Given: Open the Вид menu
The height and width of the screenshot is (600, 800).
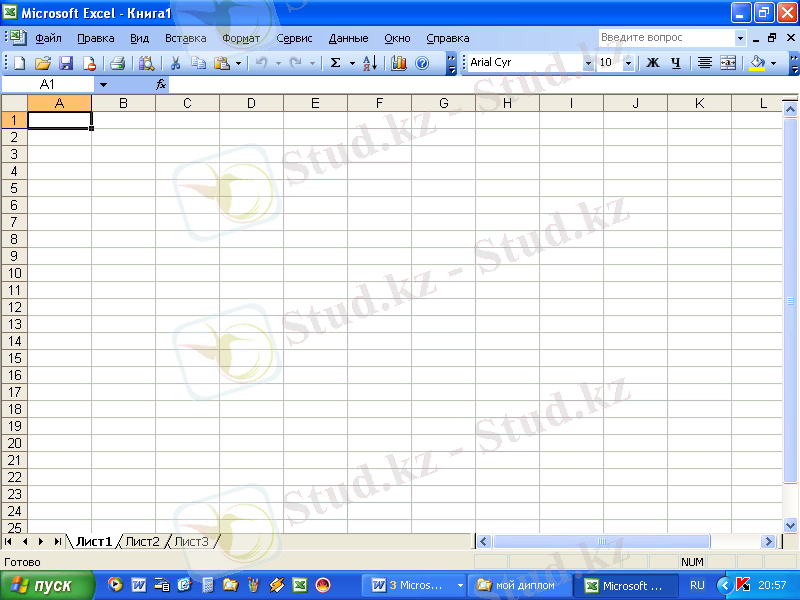Looking at the screenshot, I should point(139,38).
